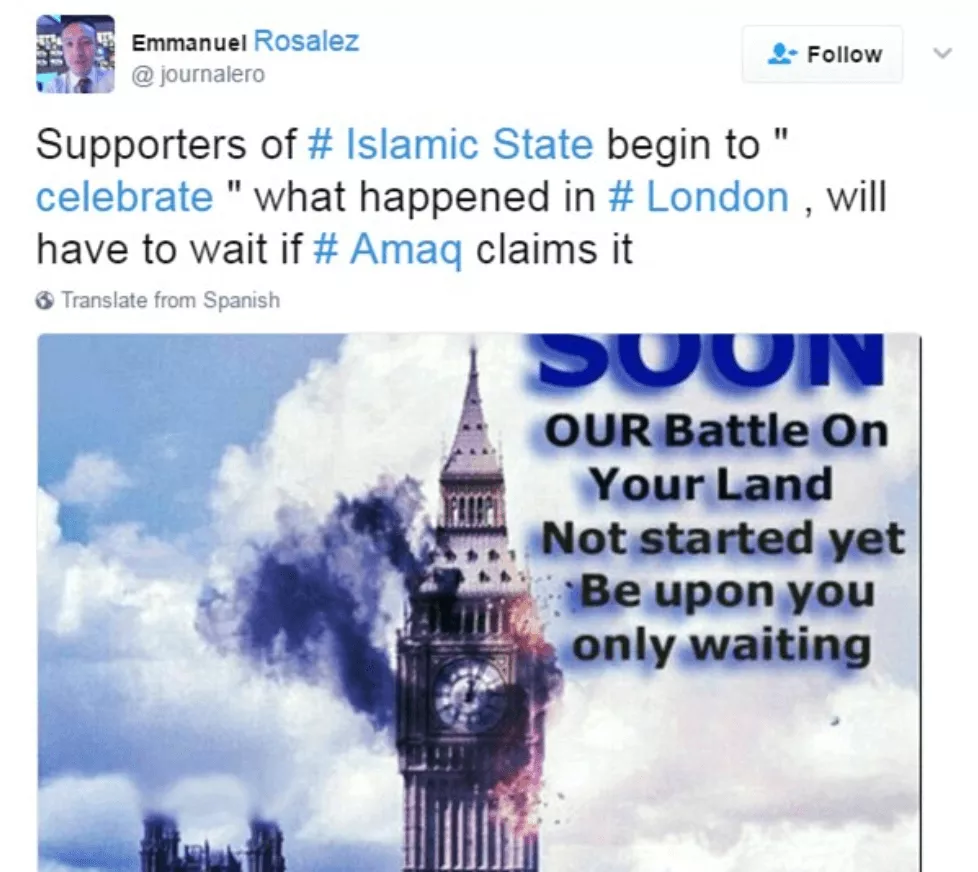Click the tweet body text
Viewport: 978px width, 872px height.
462,197
